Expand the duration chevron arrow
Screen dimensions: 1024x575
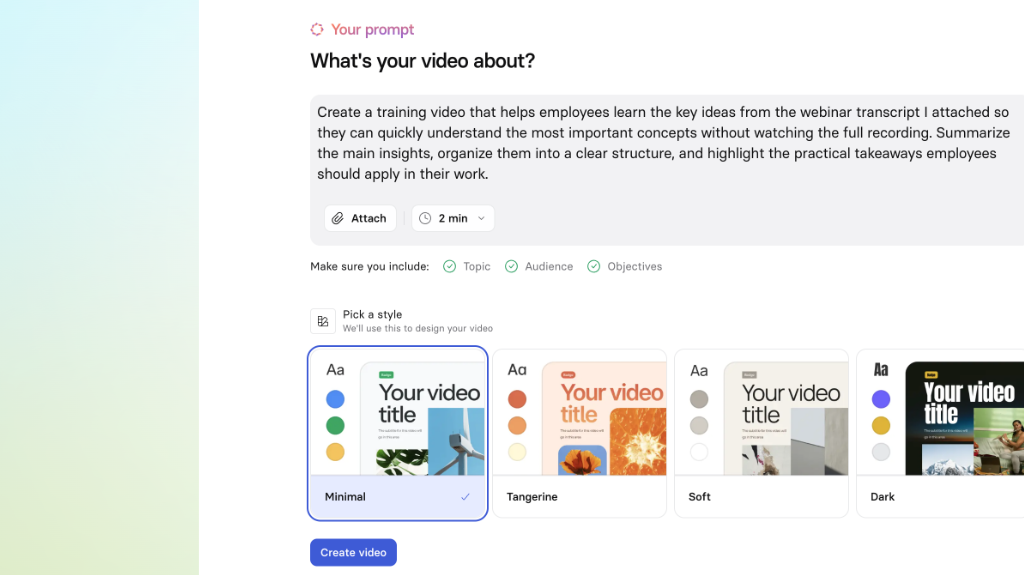[481, 218]
